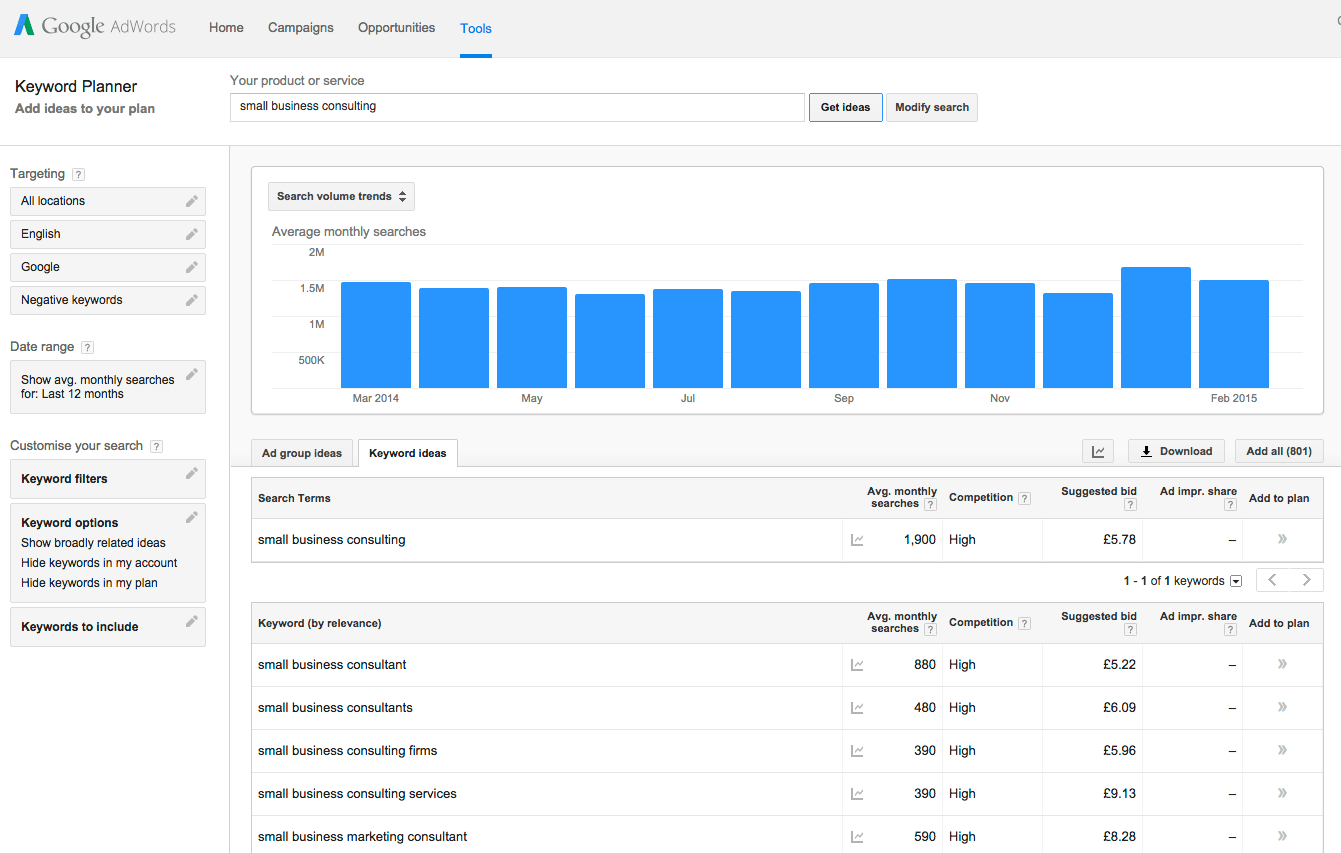Open the Last 12 months date range box

[108, 387]
